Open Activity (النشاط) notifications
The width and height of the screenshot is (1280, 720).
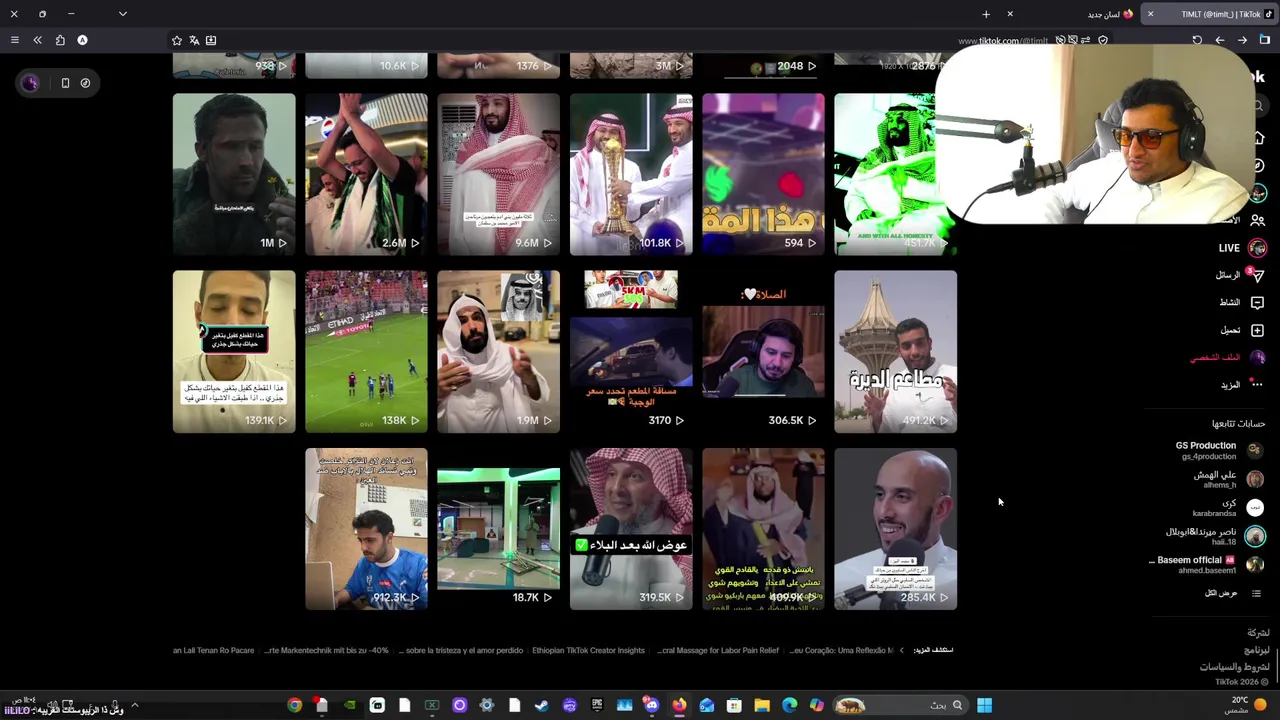click(x=1240, y=302)
